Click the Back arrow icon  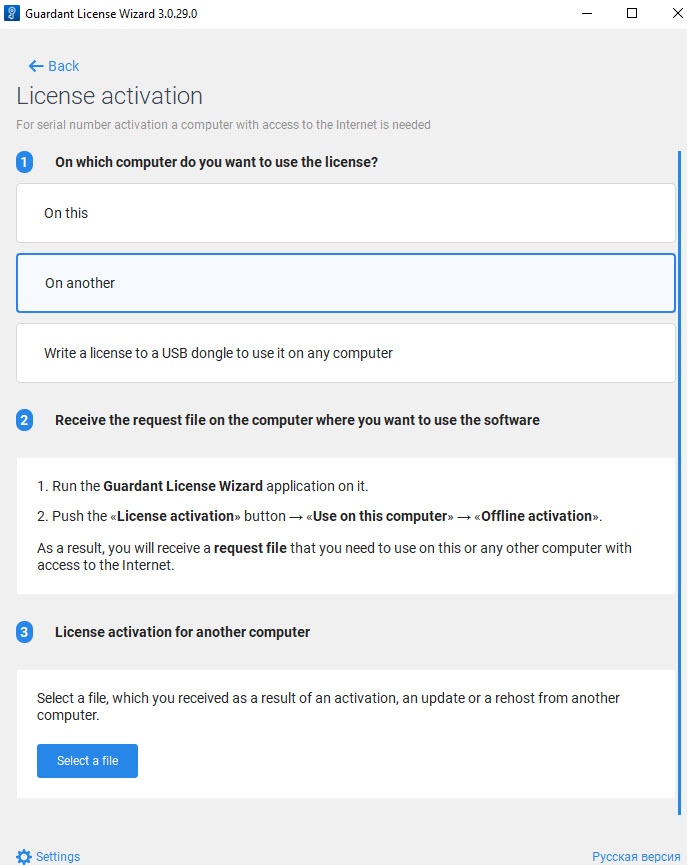click(x=36, y=66)
